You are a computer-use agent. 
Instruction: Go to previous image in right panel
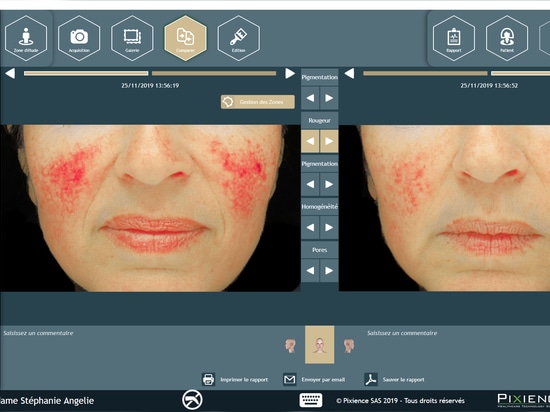349,74
